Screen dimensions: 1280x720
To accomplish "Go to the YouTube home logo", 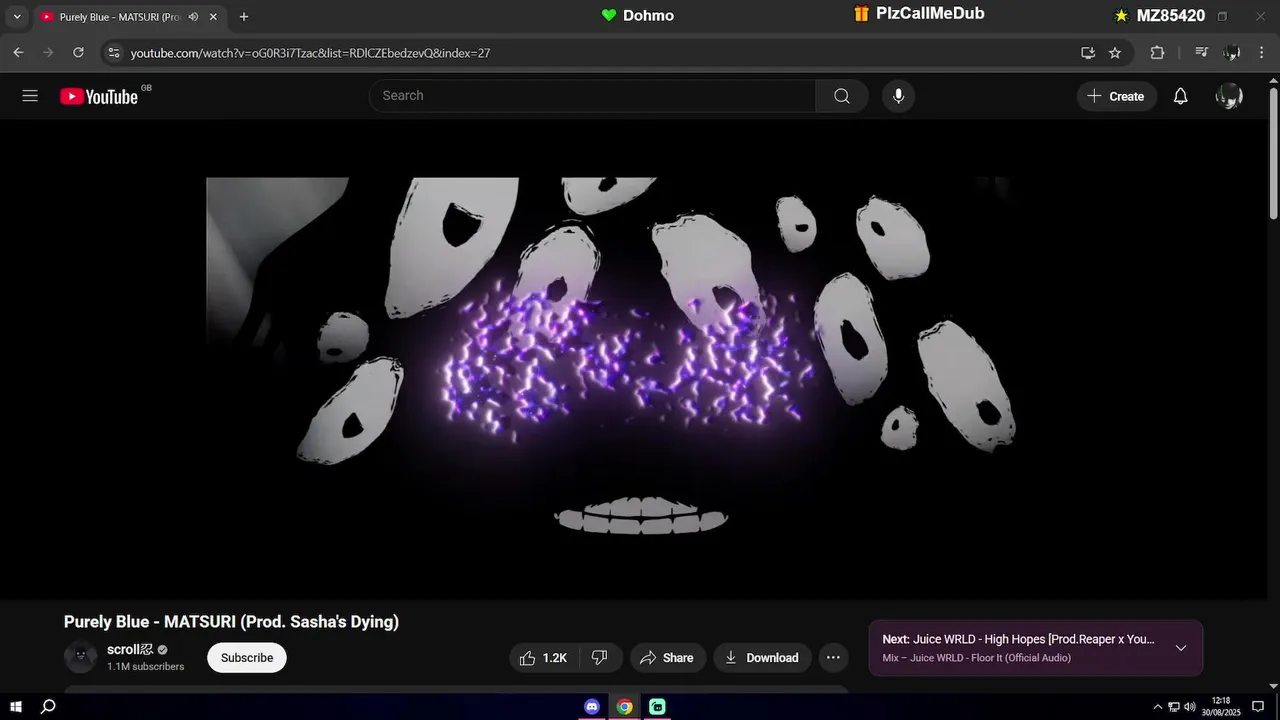I will [99, 96].
